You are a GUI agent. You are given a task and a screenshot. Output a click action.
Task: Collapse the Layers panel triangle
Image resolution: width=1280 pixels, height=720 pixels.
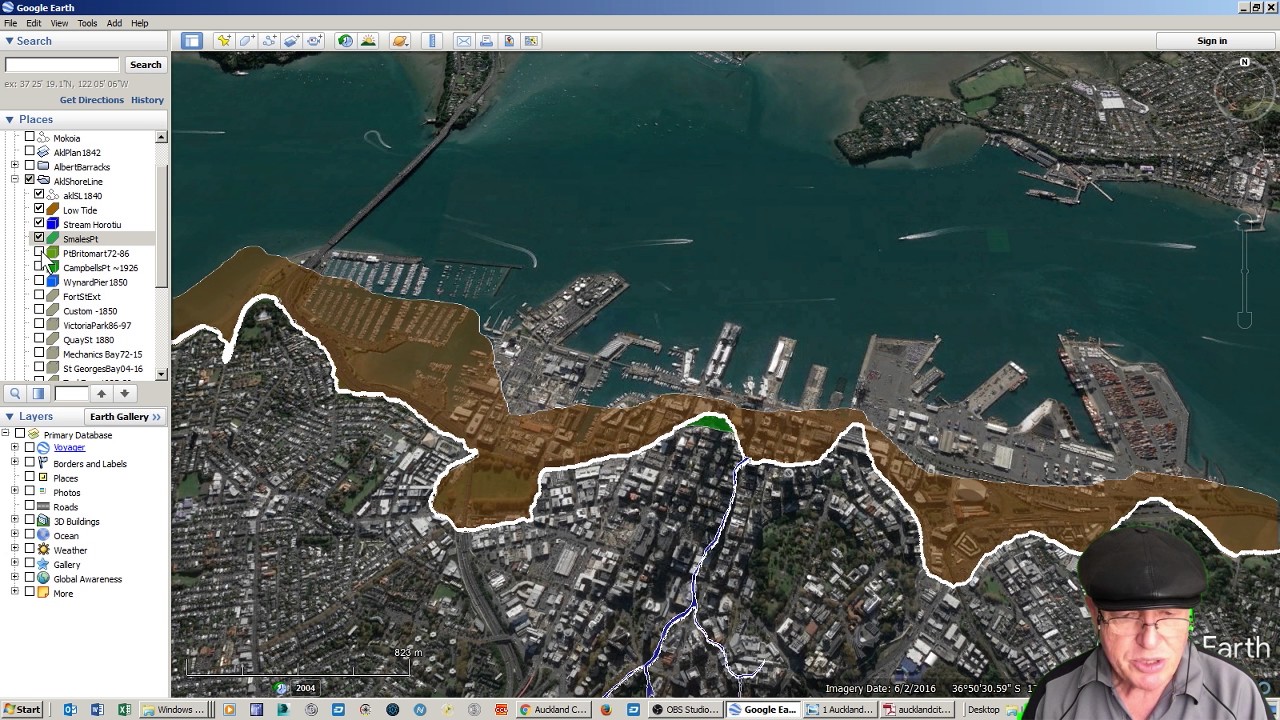(x=9, y=416)
